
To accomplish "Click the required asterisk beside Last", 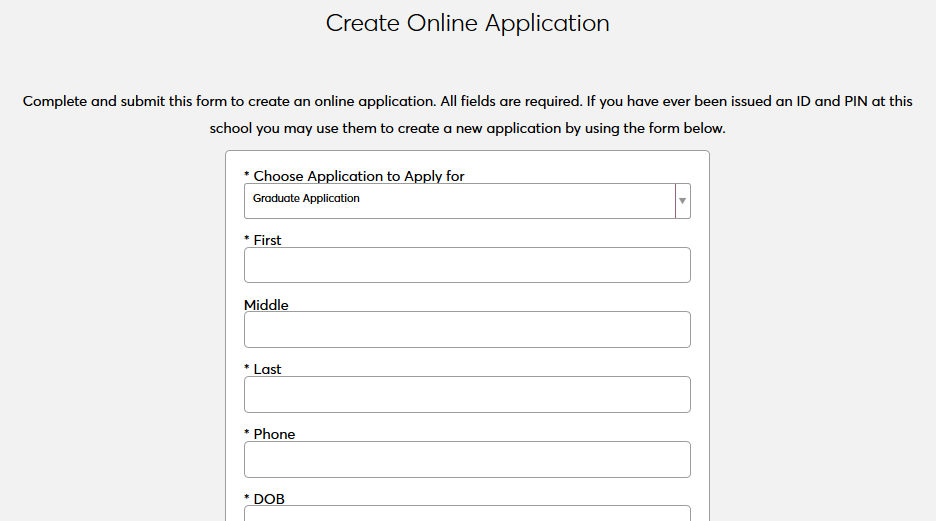I will coord(247,369).
